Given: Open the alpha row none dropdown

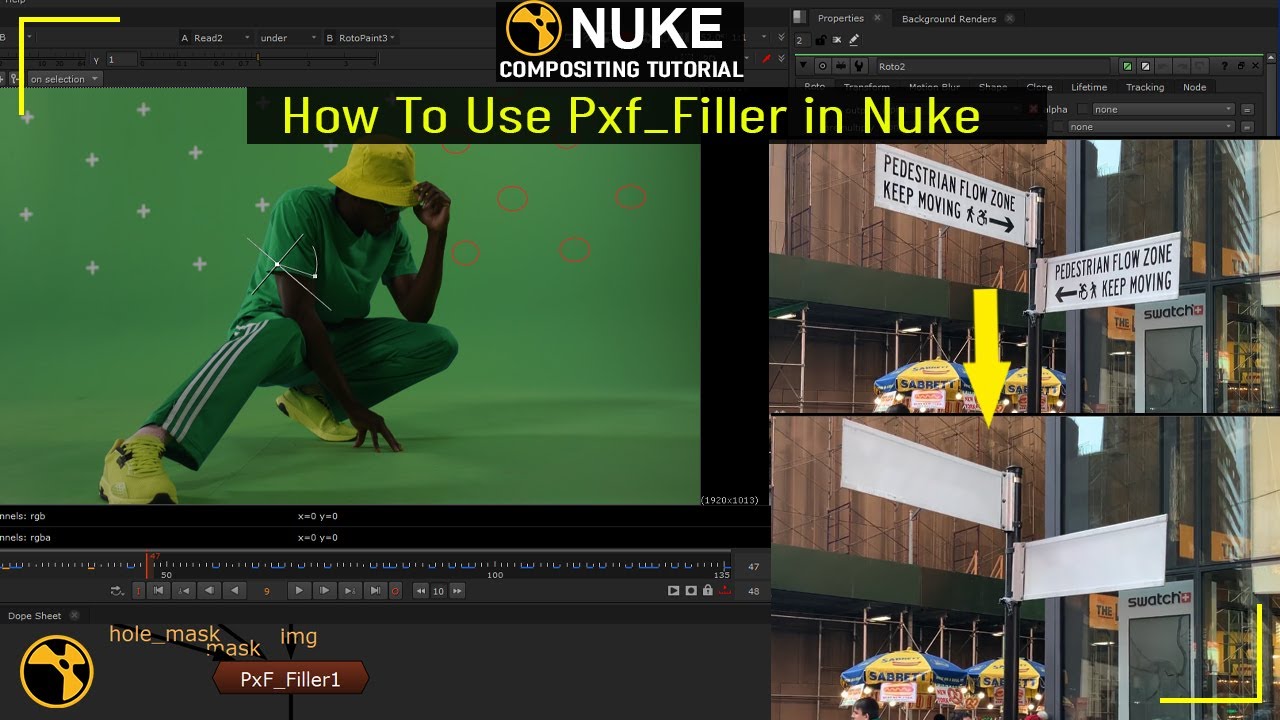Looking at the screenshot, I should coord(1164,109).
